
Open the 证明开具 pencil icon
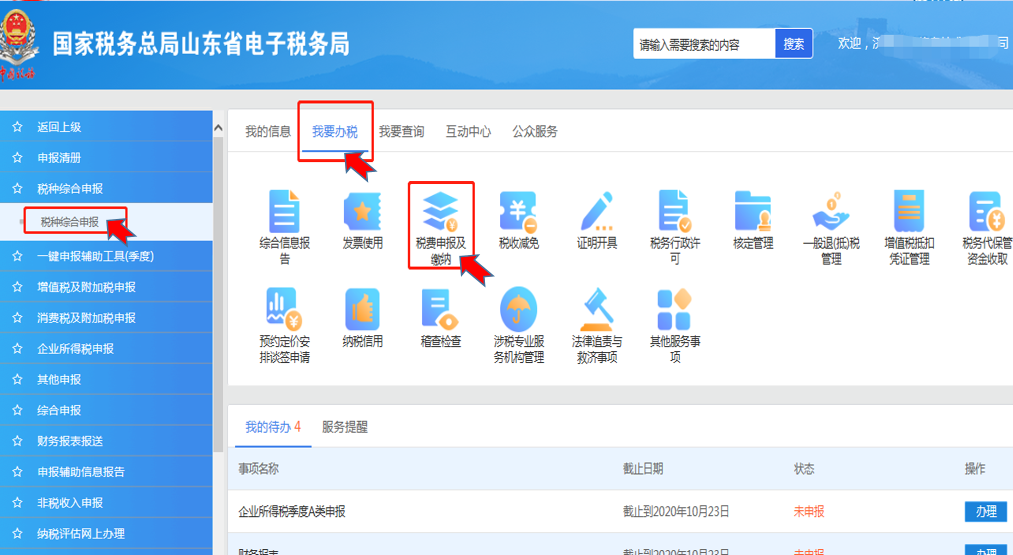[x=596, y=212]
